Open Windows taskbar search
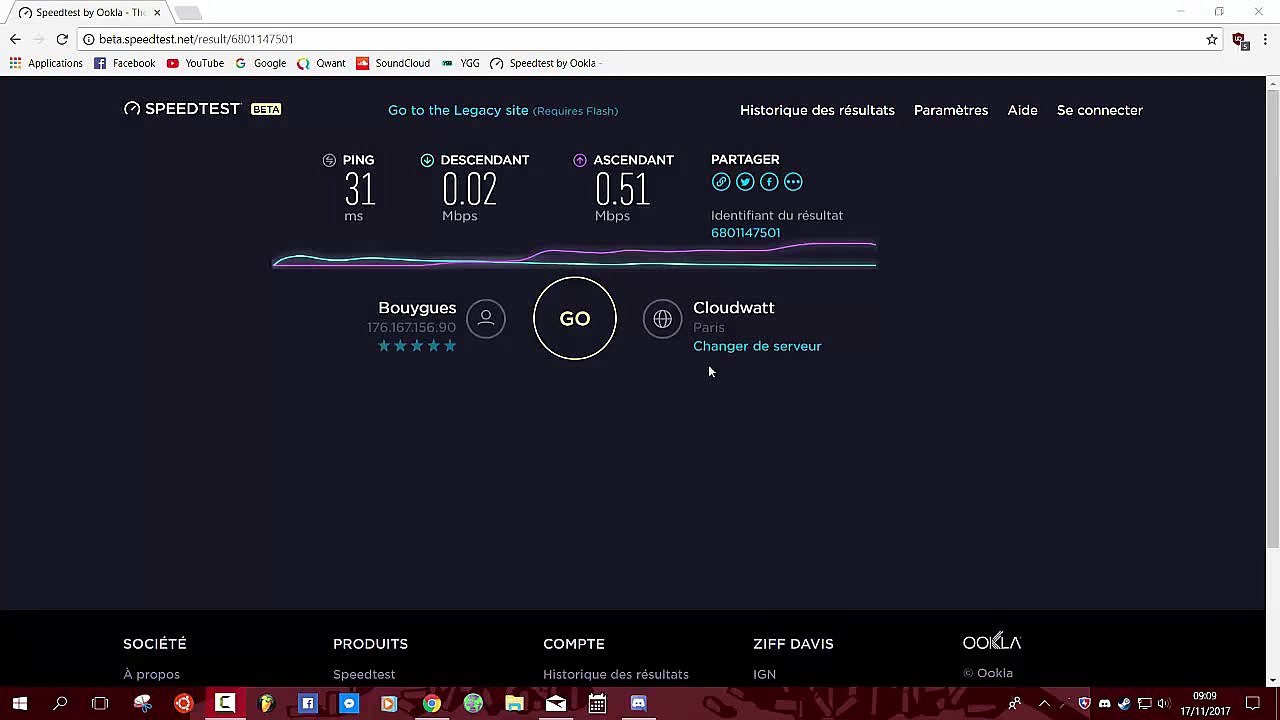Viewport: 1280px width, 720px height. click(x=60, y=704)
